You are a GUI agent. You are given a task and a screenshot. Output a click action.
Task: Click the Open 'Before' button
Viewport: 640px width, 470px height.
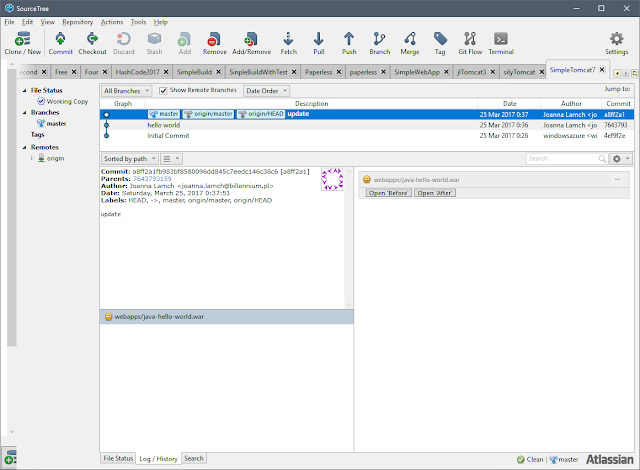388,193
